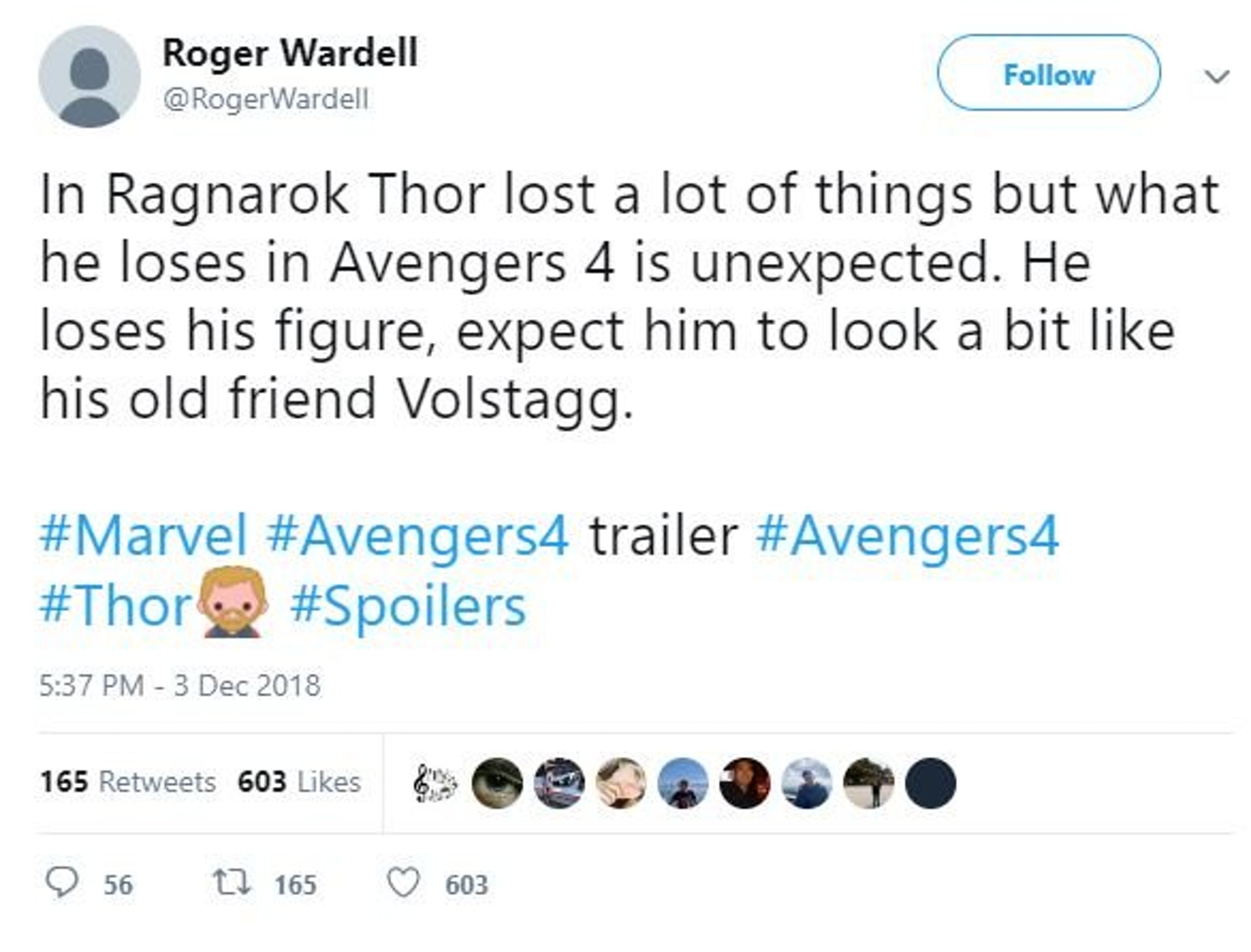The height and width of the screenshot is (952, 1251).
Task: Click the first #Avengers4 hashtag after #Marvel
Action: 418,536
